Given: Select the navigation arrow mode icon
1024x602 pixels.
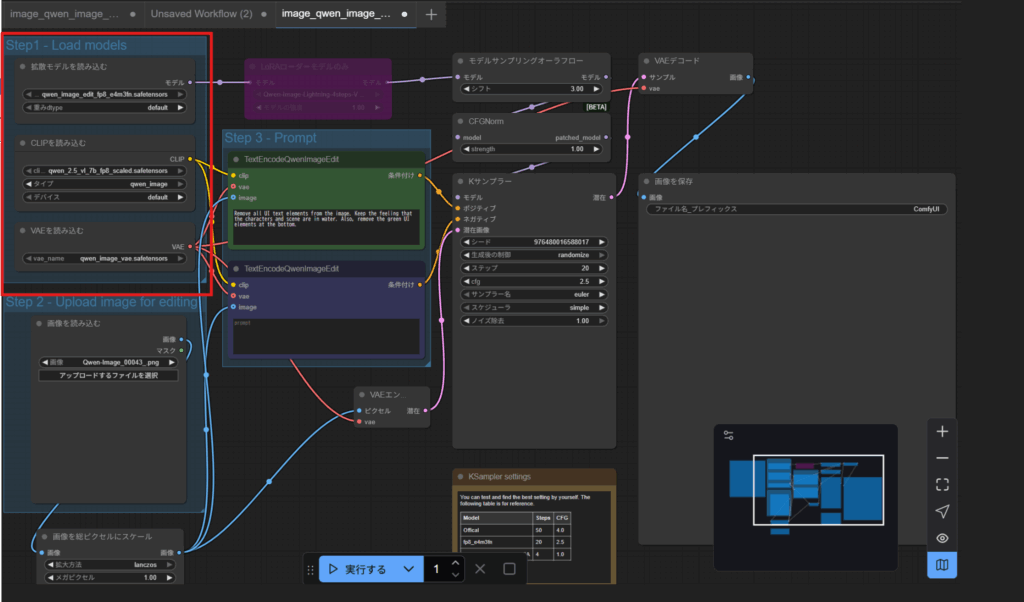Looking at the screenshot, I should point(942,512).
